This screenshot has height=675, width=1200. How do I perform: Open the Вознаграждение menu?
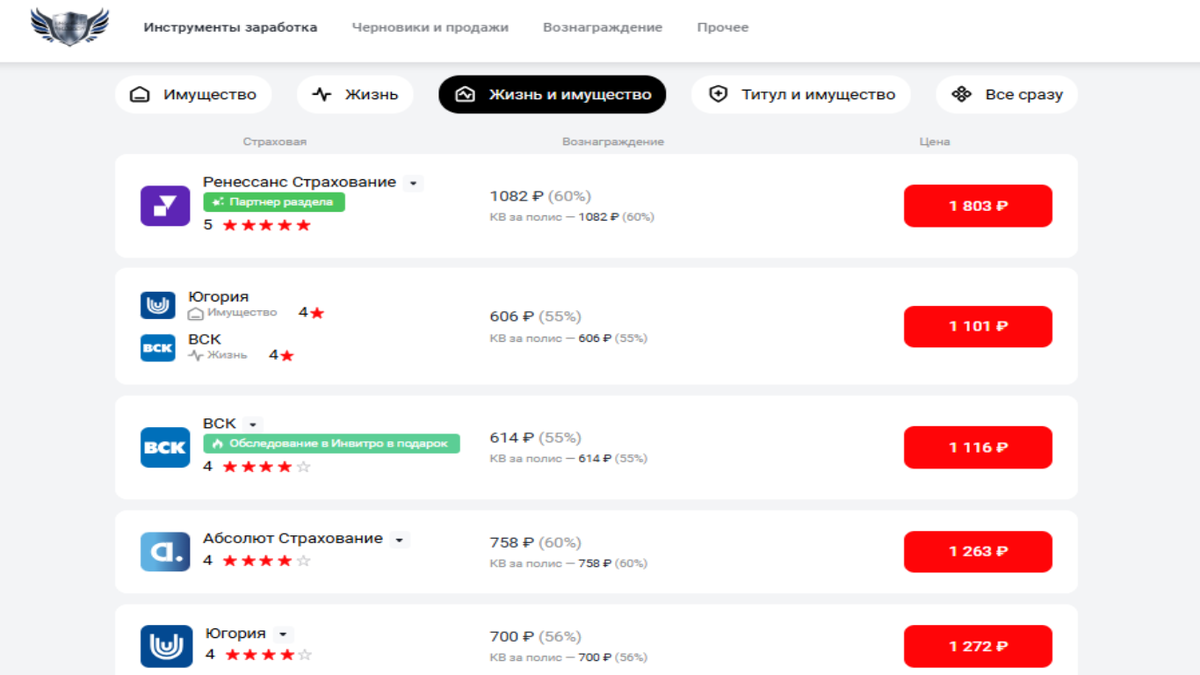[603, 27]
